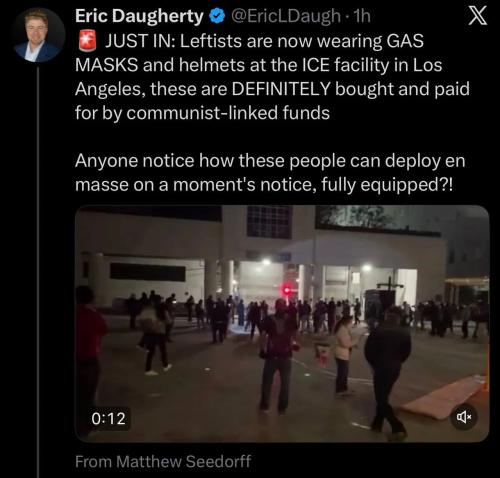Image resolution: width=500 pixels, height=478 pixels.
Task: Click the paragraph starting "Anyone notice how"
Action: pyautogui.click(x=270, y=172)
